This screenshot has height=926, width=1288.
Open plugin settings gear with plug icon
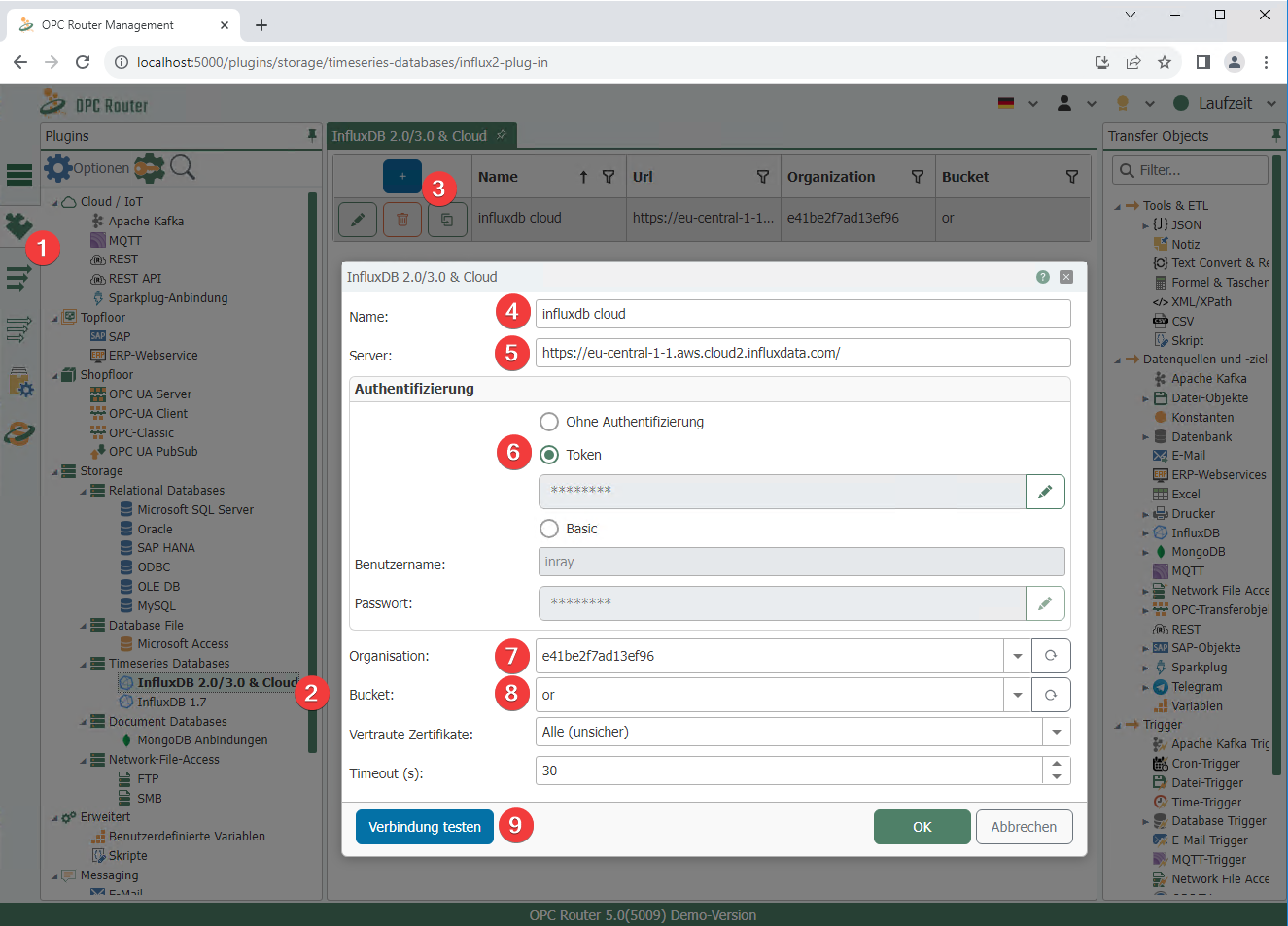coord(149,168)
